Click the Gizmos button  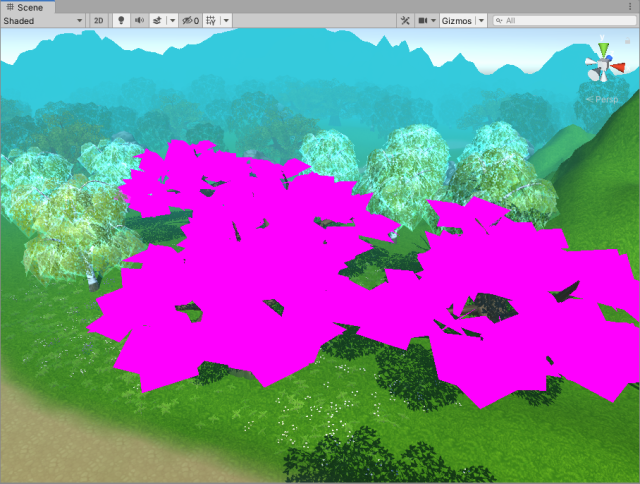[x=456, y=20]
